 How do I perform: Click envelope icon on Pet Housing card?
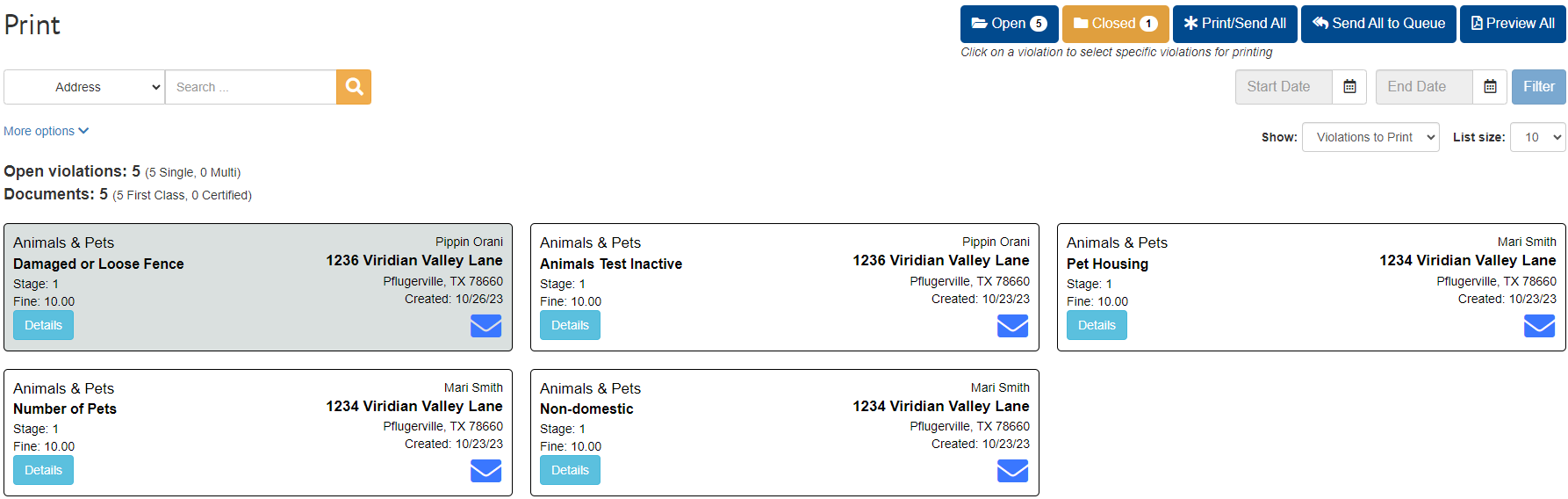point(1540,326)
